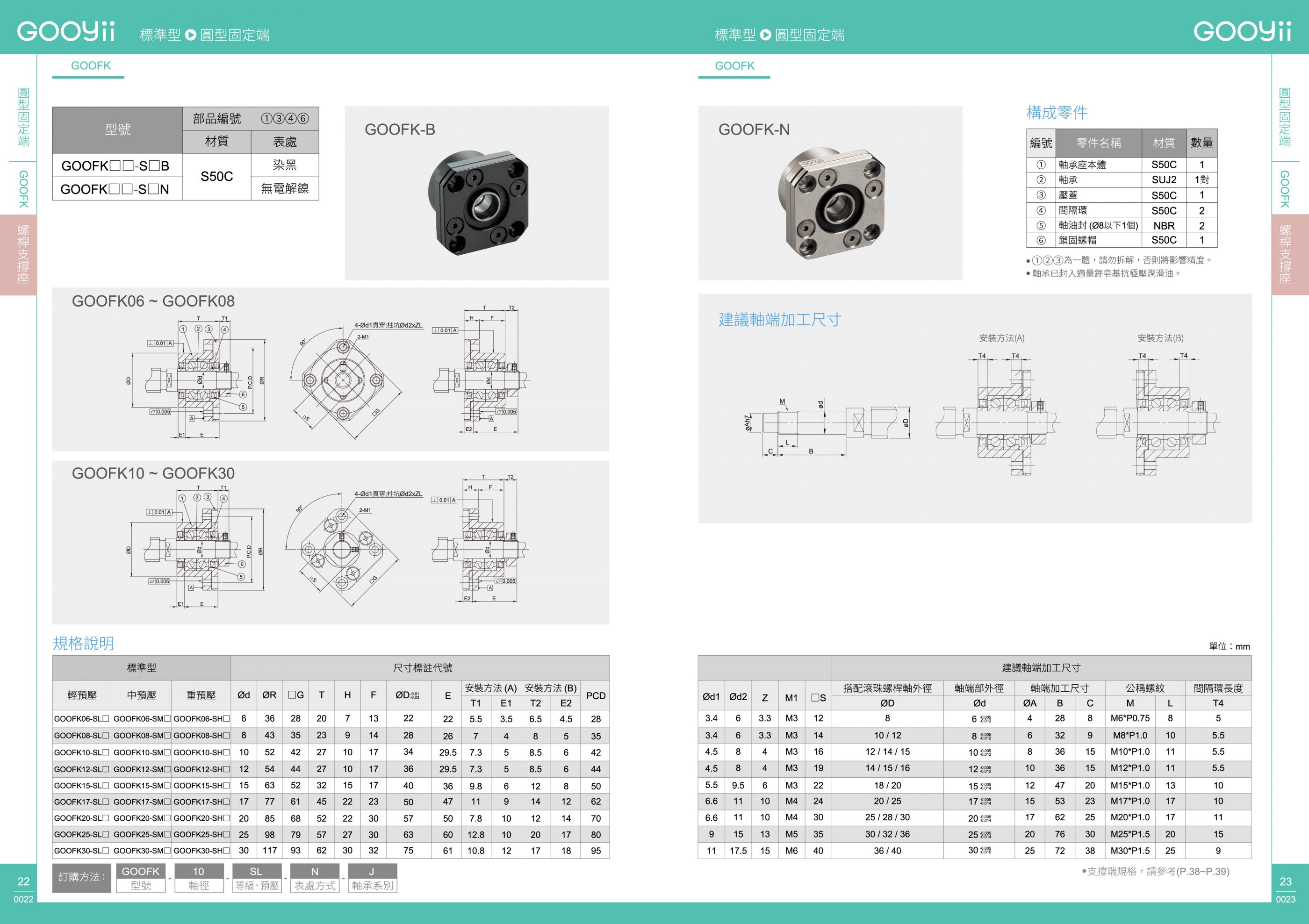Click GOOFK□□-S□N model cell

(117, 189)
